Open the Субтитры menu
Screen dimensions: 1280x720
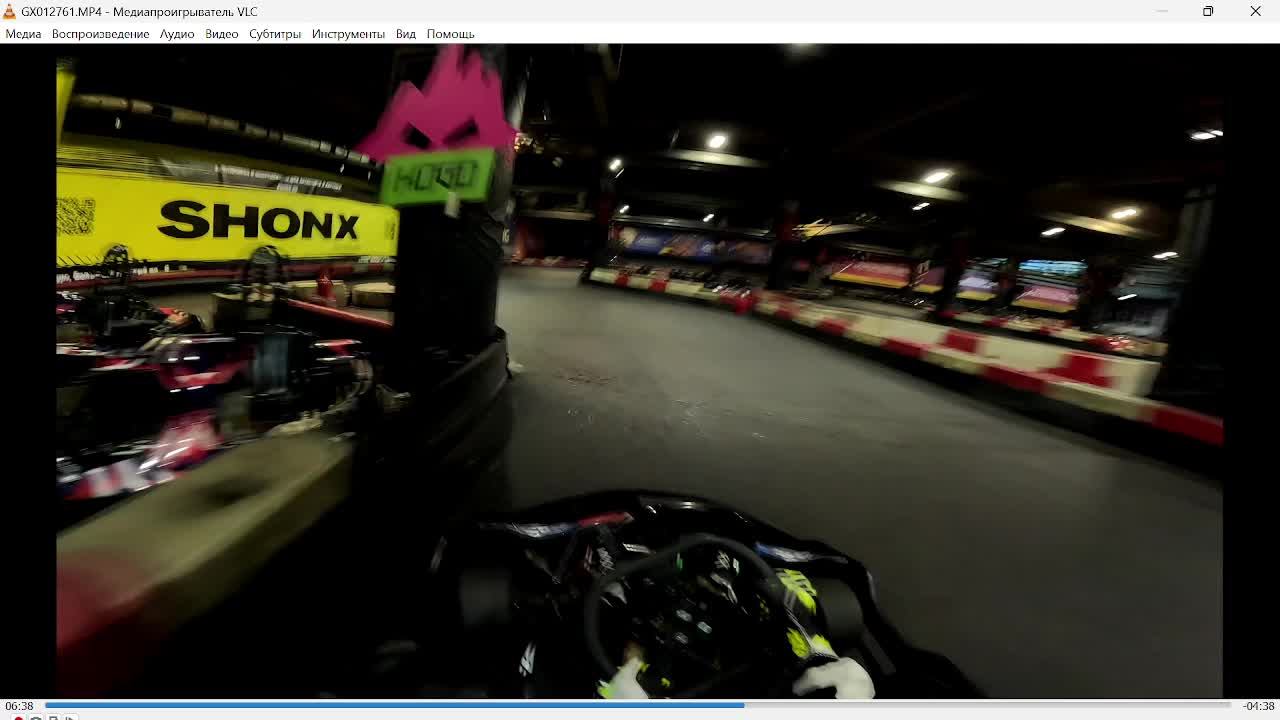click(x=275, y=34)
